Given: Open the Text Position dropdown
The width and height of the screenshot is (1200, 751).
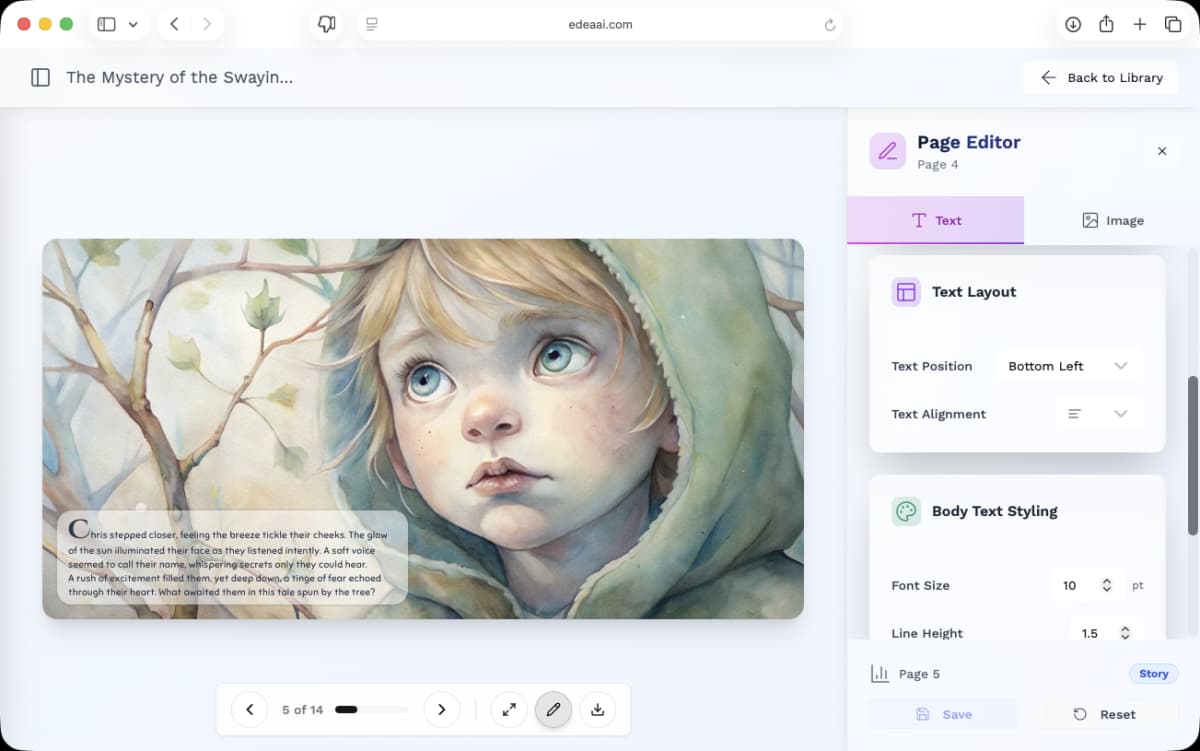Looking at the screenshot, I should pyautogui.click(x=1069, y=366).
